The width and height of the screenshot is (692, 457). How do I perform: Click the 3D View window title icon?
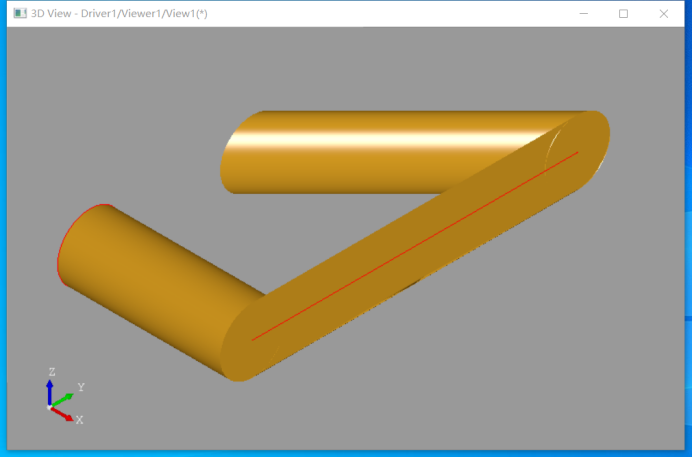point(20,13)
